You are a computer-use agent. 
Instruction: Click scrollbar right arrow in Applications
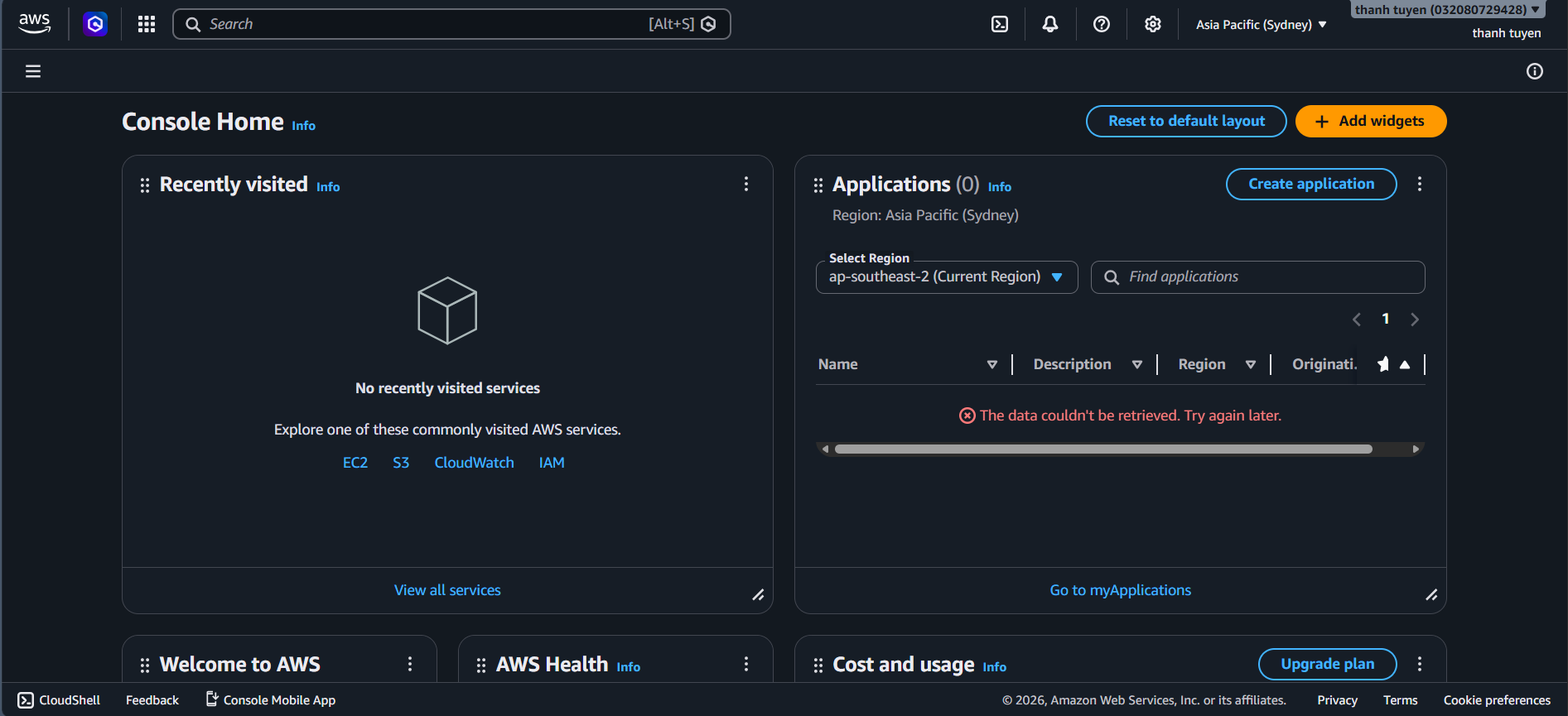click(x=1416, y=449)
